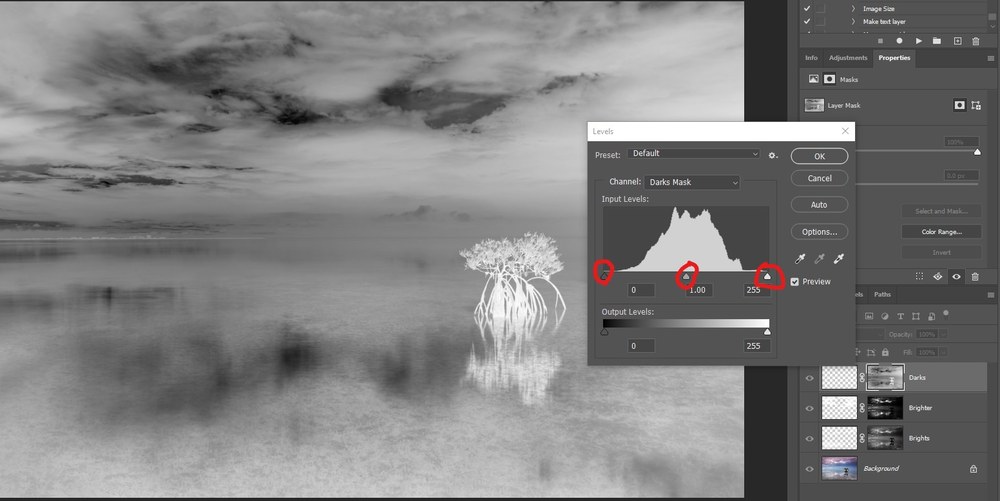This screenshot has width=1000, height=501.
Task: Click the prevent artboard auto-nesting lock icon
Action: coord(873,352)
